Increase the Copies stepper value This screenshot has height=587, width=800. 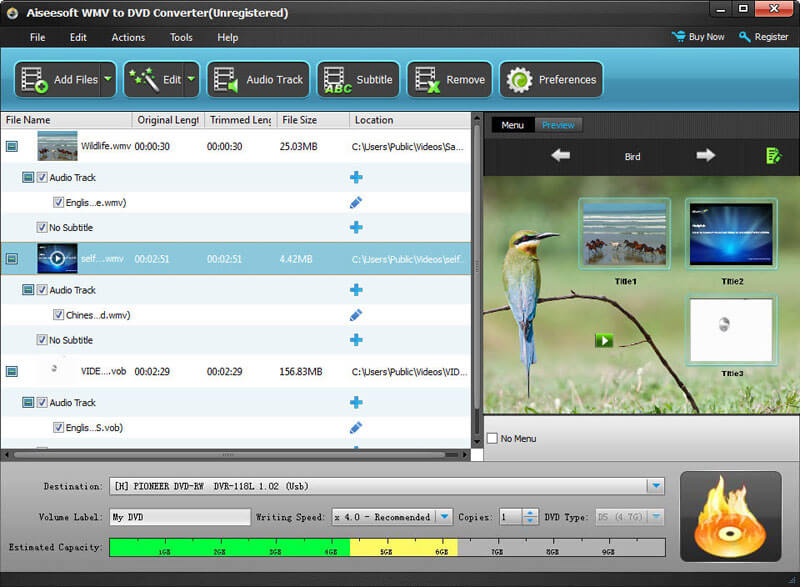click(530, 513)
